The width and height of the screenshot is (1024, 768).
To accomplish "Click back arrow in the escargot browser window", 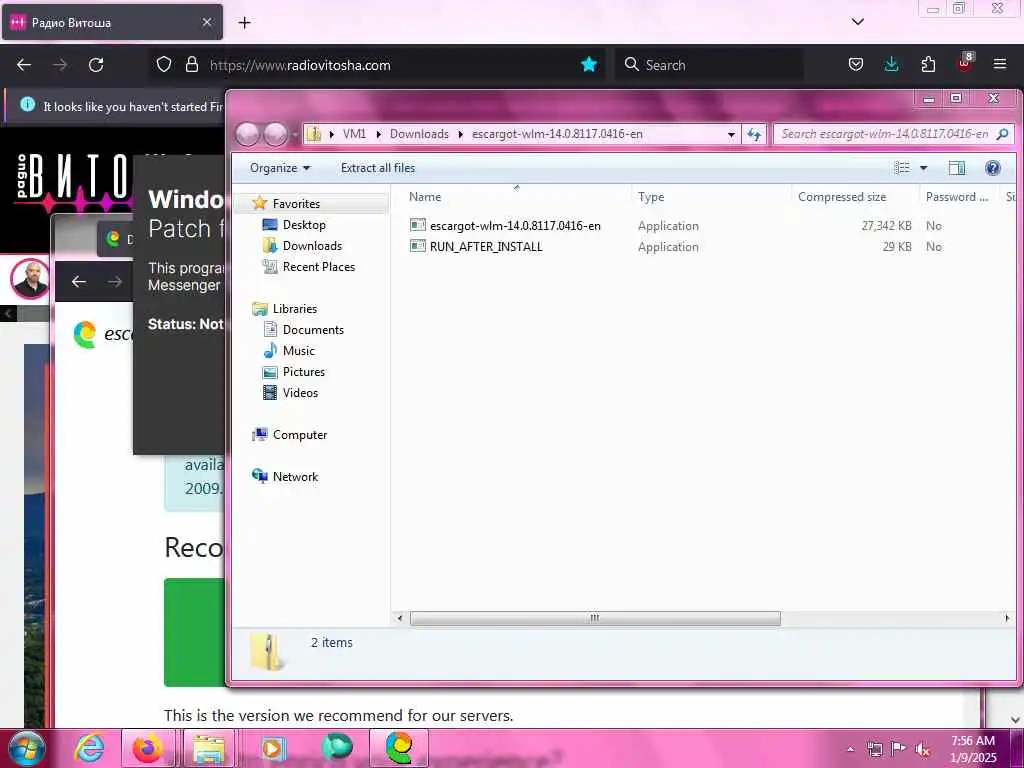I will (78, 281).
